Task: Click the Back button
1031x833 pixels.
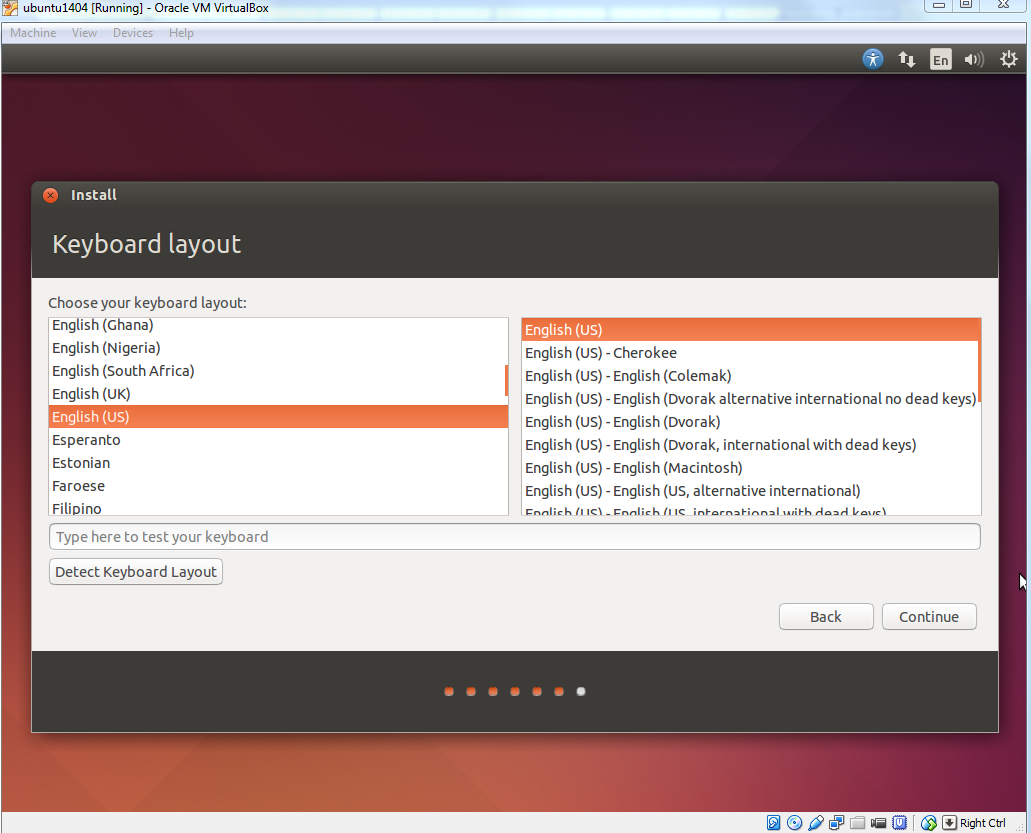Action: pyautogui.click(x=826, y=617)
